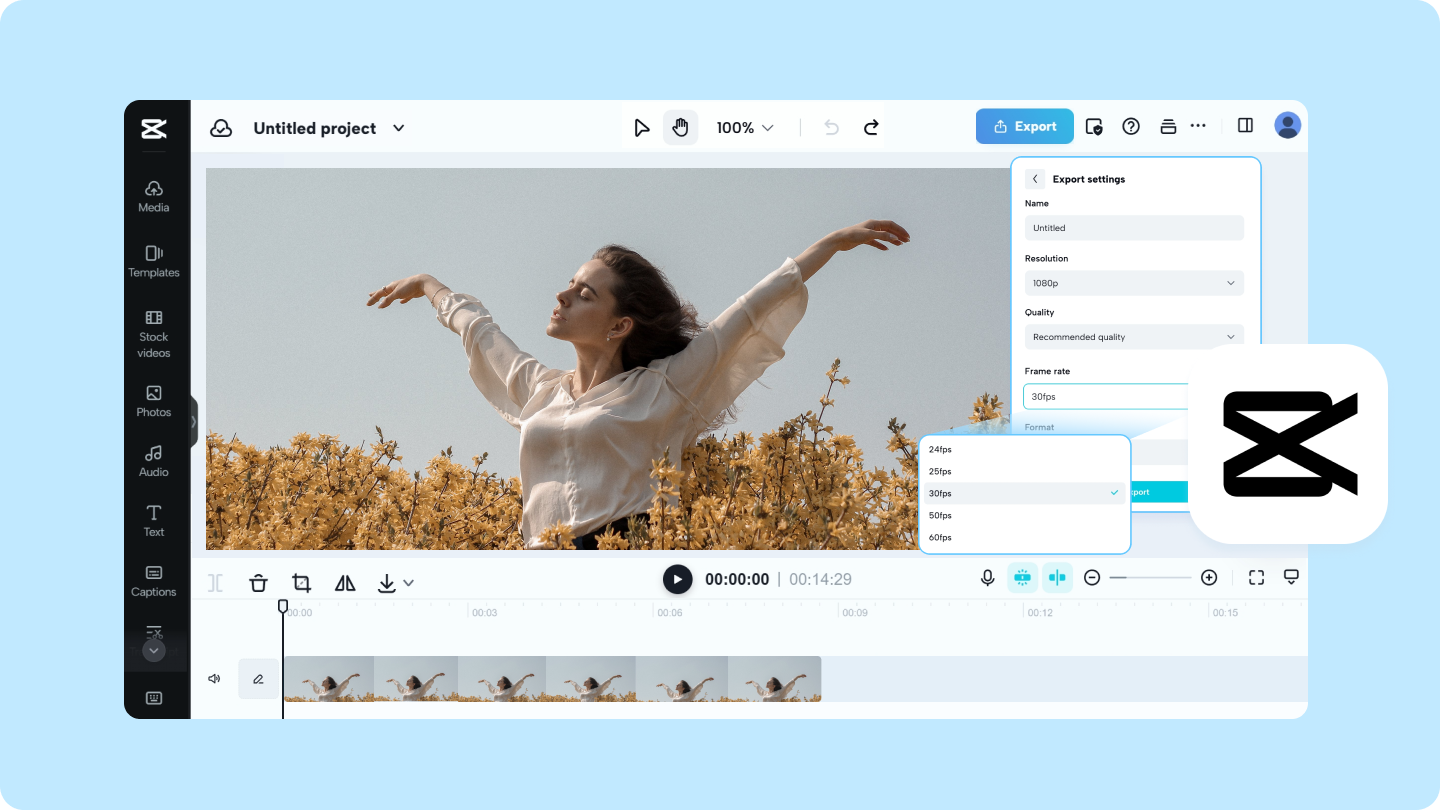This screenshot has height=810, width=1440.
Task: Choose 50fps from the frame rate list
Action: (x=1024, y=515)
